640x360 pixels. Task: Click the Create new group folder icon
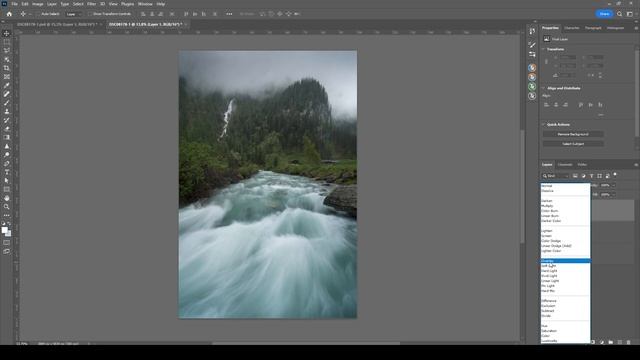pyautogui.click(x=611, y=342)
